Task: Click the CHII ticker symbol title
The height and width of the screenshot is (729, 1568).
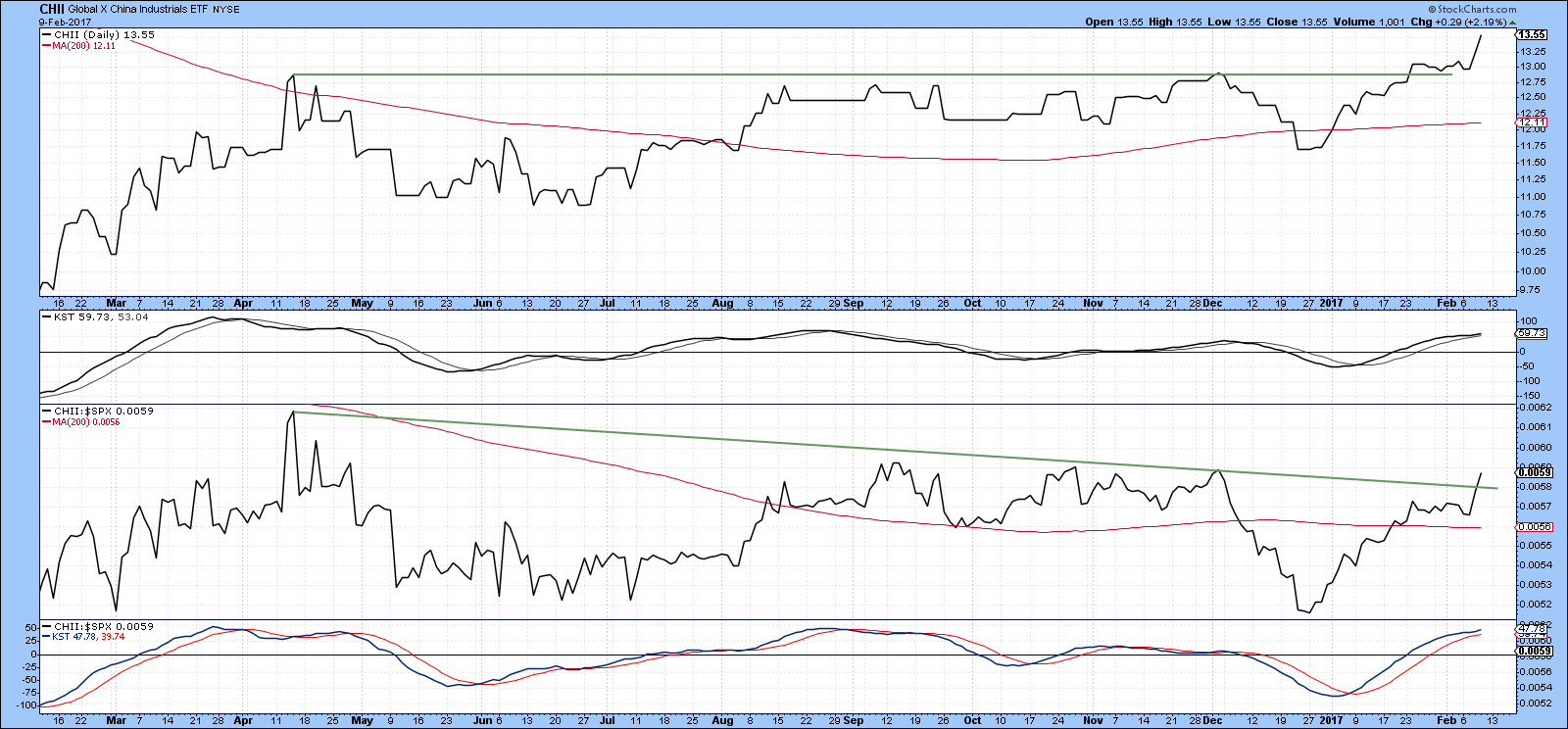Action: [52, 9]
